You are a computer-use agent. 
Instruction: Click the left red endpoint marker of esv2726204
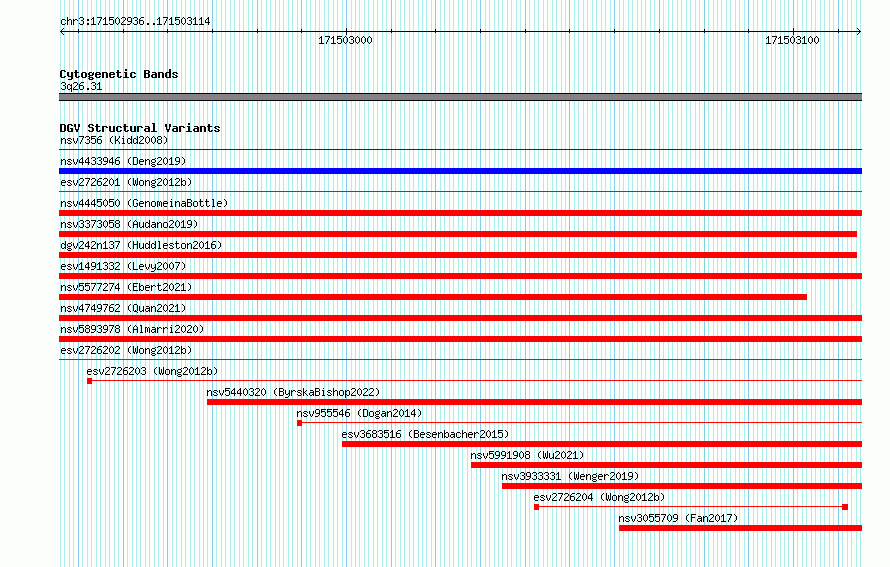coord(536,507)
